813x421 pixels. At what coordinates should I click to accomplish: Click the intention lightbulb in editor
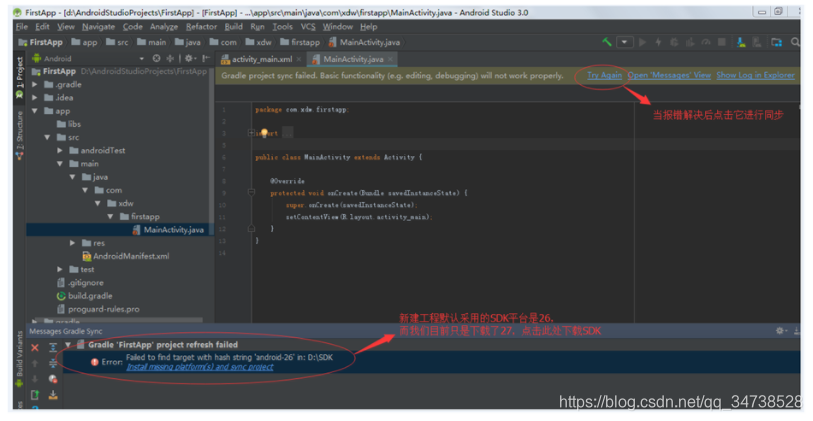coord(264,133)
